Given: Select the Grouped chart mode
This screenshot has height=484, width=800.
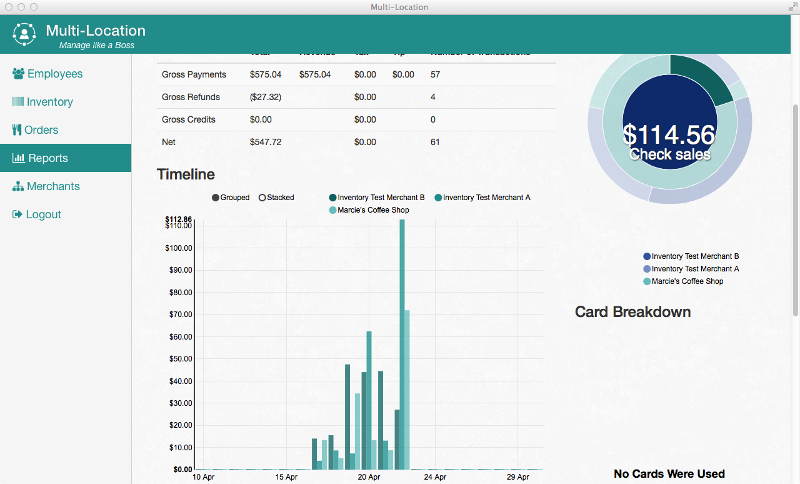Looking at the screenshot, I should point(215,198).
